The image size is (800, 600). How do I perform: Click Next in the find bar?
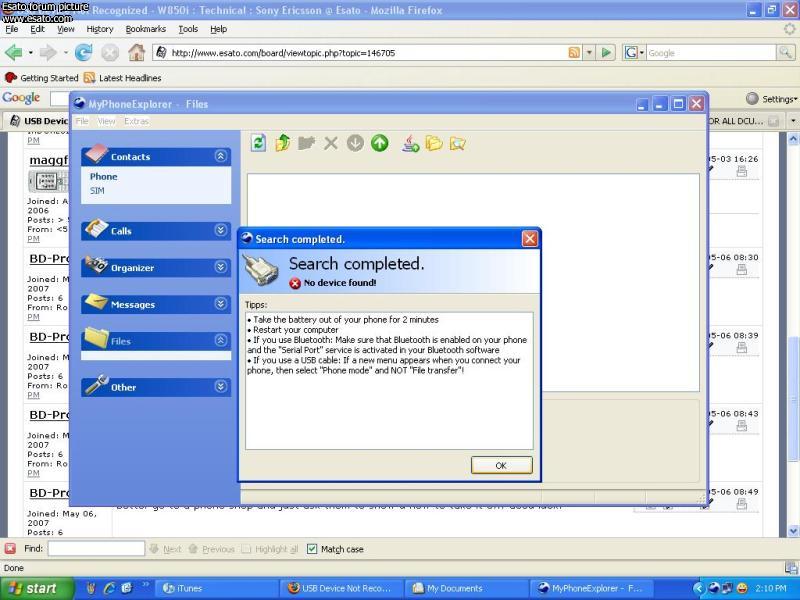tap(165, 549)
